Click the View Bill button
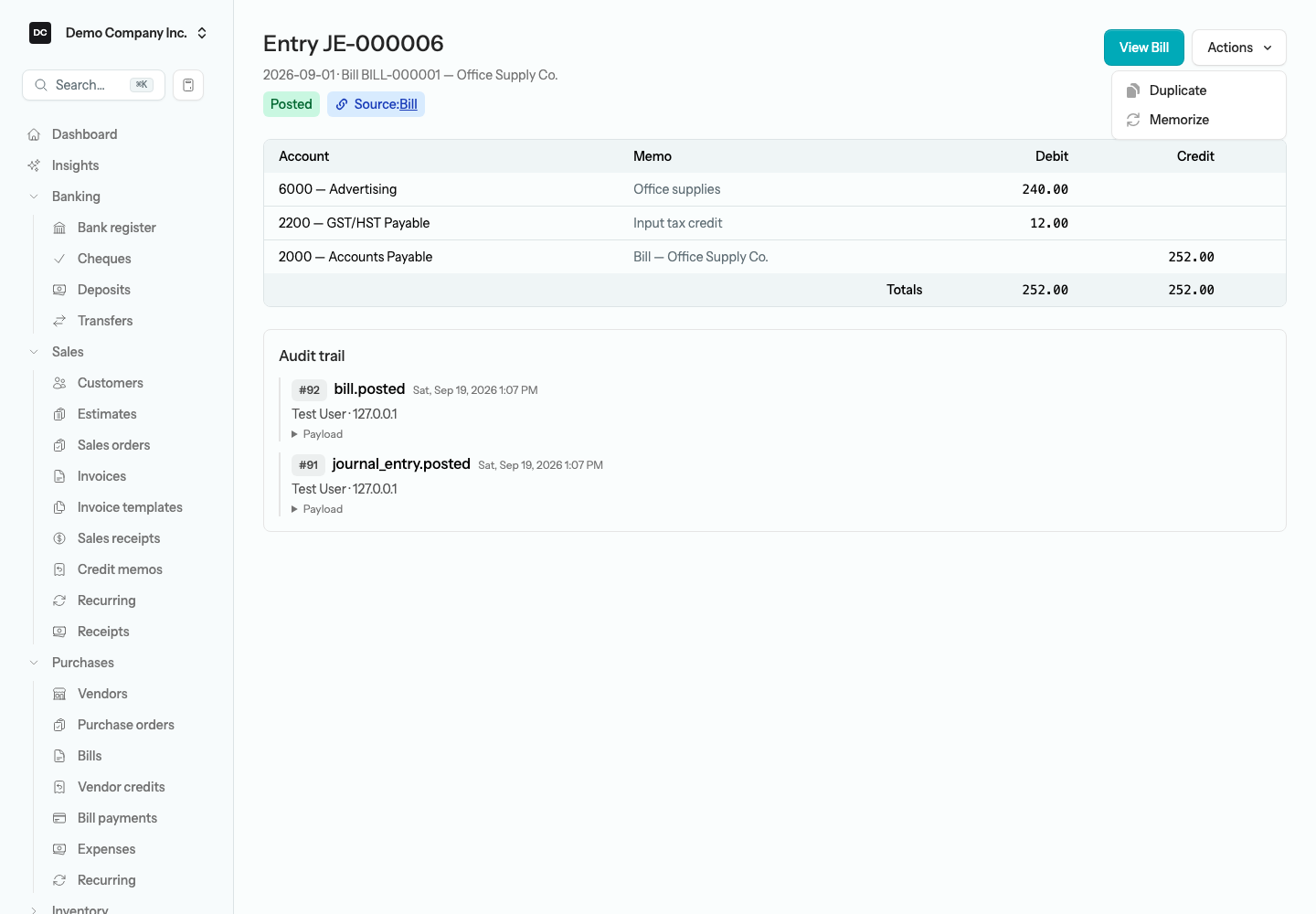Screen dimensions: 1316x914 click(x=1144, y=48)
